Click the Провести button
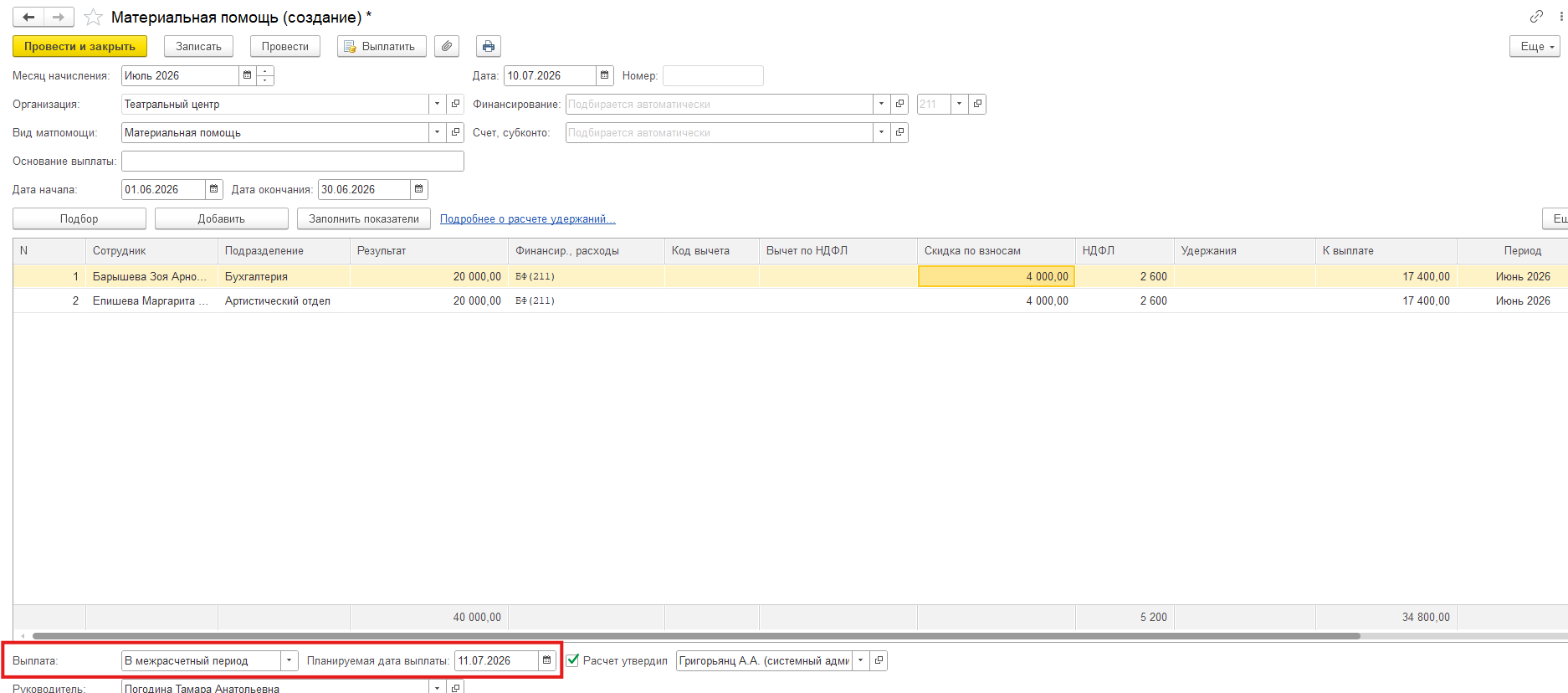The image size is (1568, 693). [x=285, y=46]
